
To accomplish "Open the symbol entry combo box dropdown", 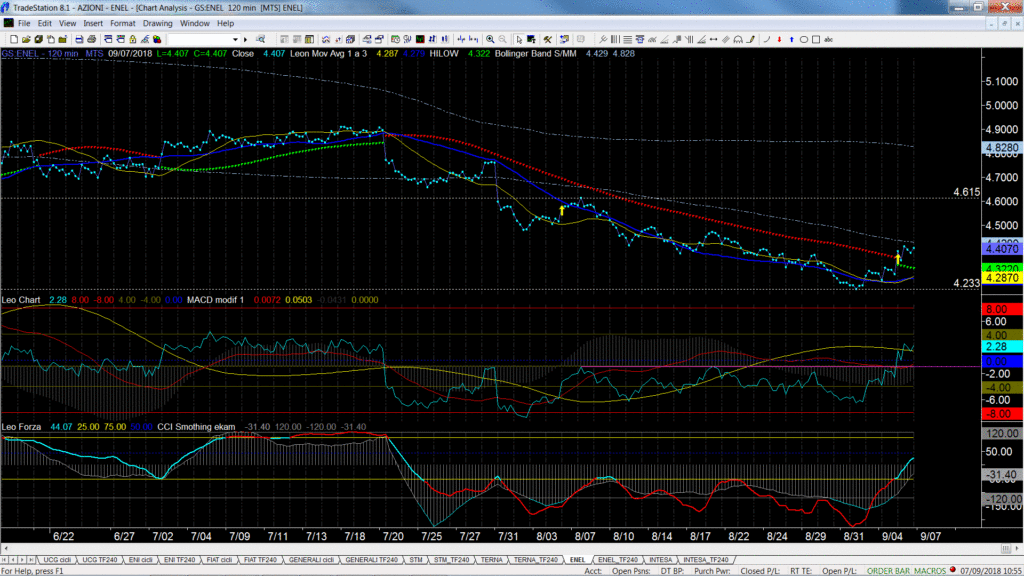I will [x=235, y=39].
